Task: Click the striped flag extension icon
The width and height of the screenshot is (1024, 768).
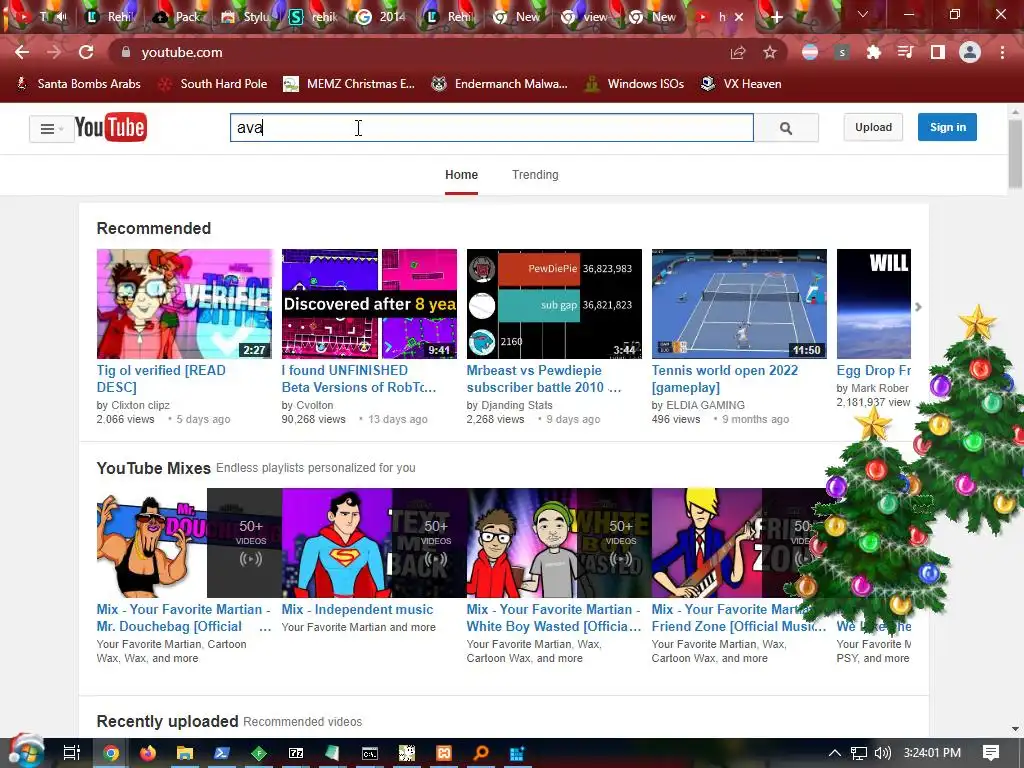Action: (810, 52)
